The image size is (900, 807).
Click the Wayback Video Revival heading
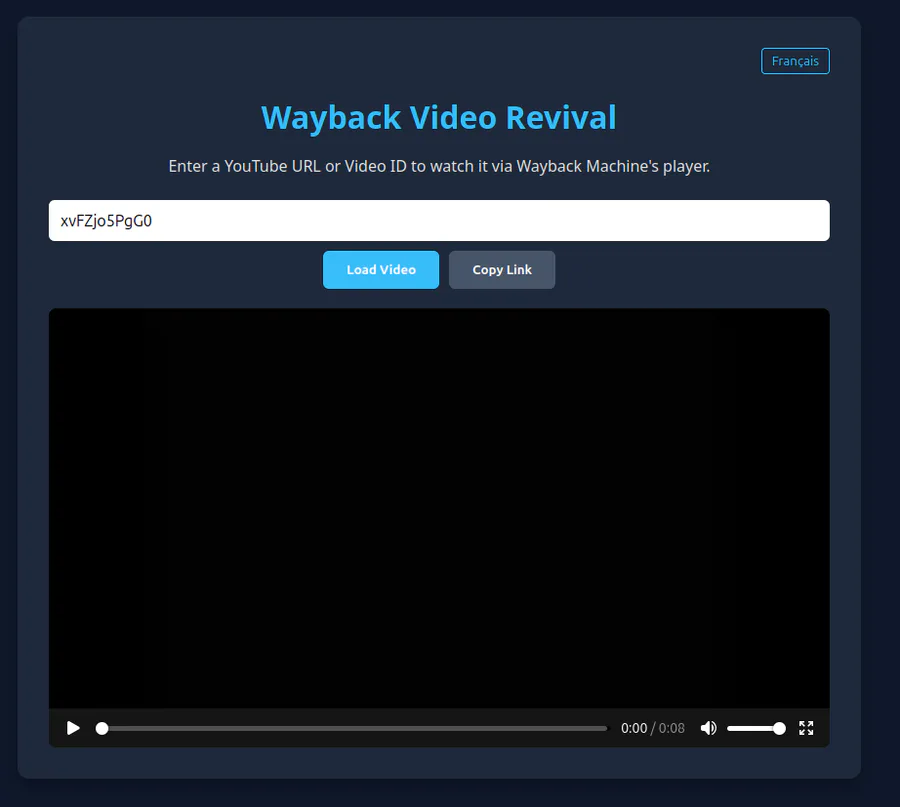point(439,118)
